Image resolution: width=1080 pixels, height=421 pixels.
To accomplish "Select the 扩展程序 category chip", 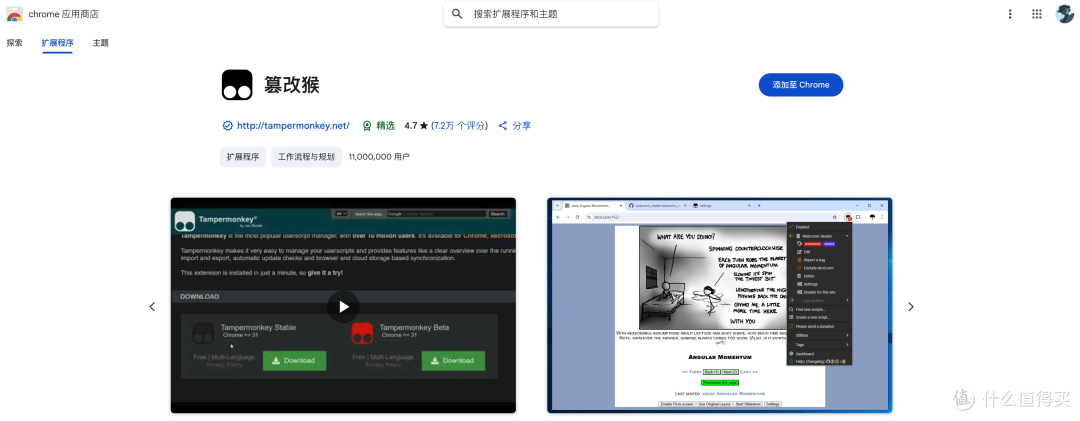I will 243,156.
